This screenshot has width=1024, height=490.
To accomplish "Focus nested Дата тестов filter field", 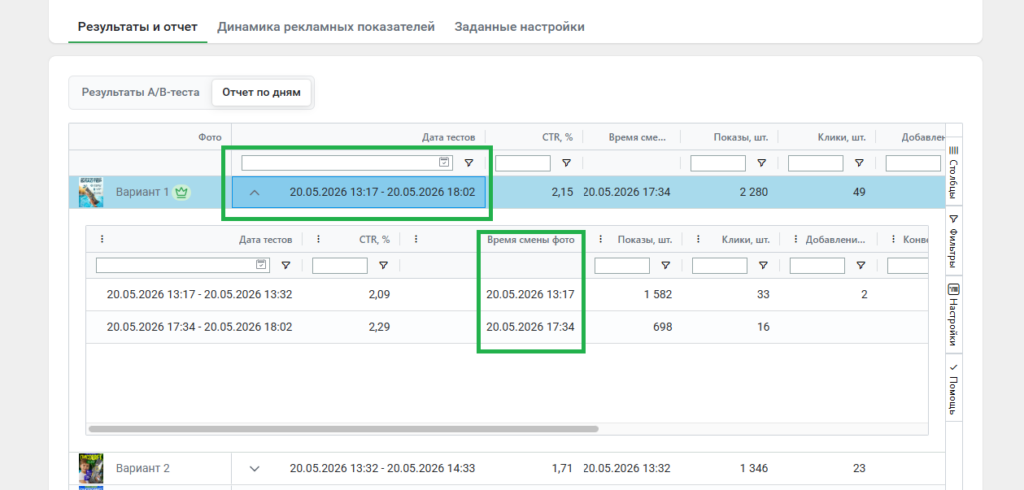I will 182,265.
